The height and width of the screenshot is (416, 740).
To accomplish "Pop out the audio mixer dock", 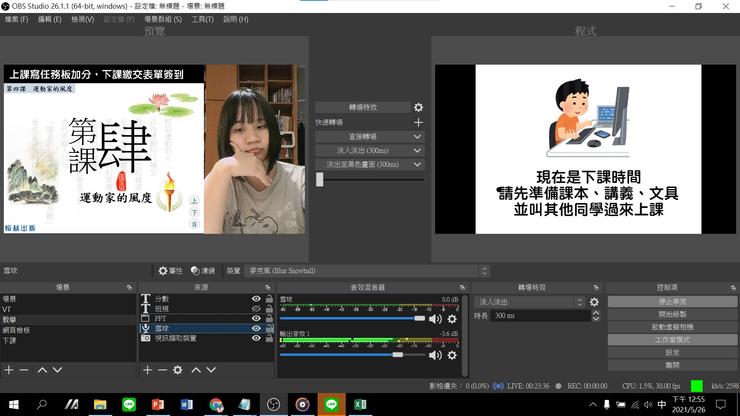I will [x=462, y=287].
